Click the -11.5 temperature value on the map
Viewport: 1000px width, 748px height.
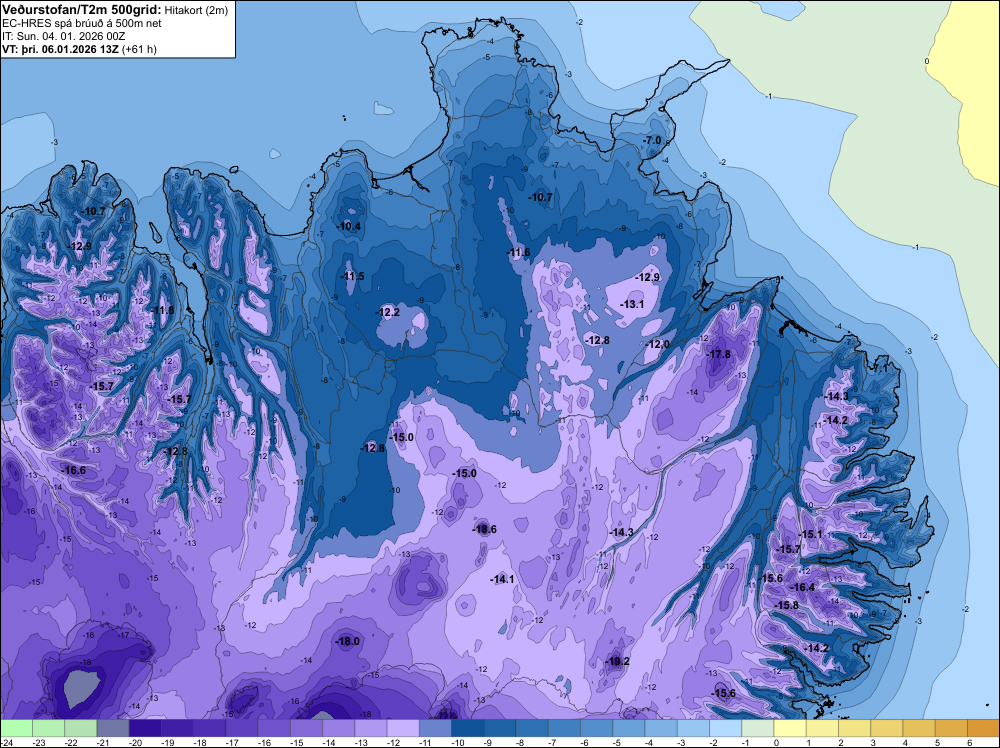pos(352,276)
